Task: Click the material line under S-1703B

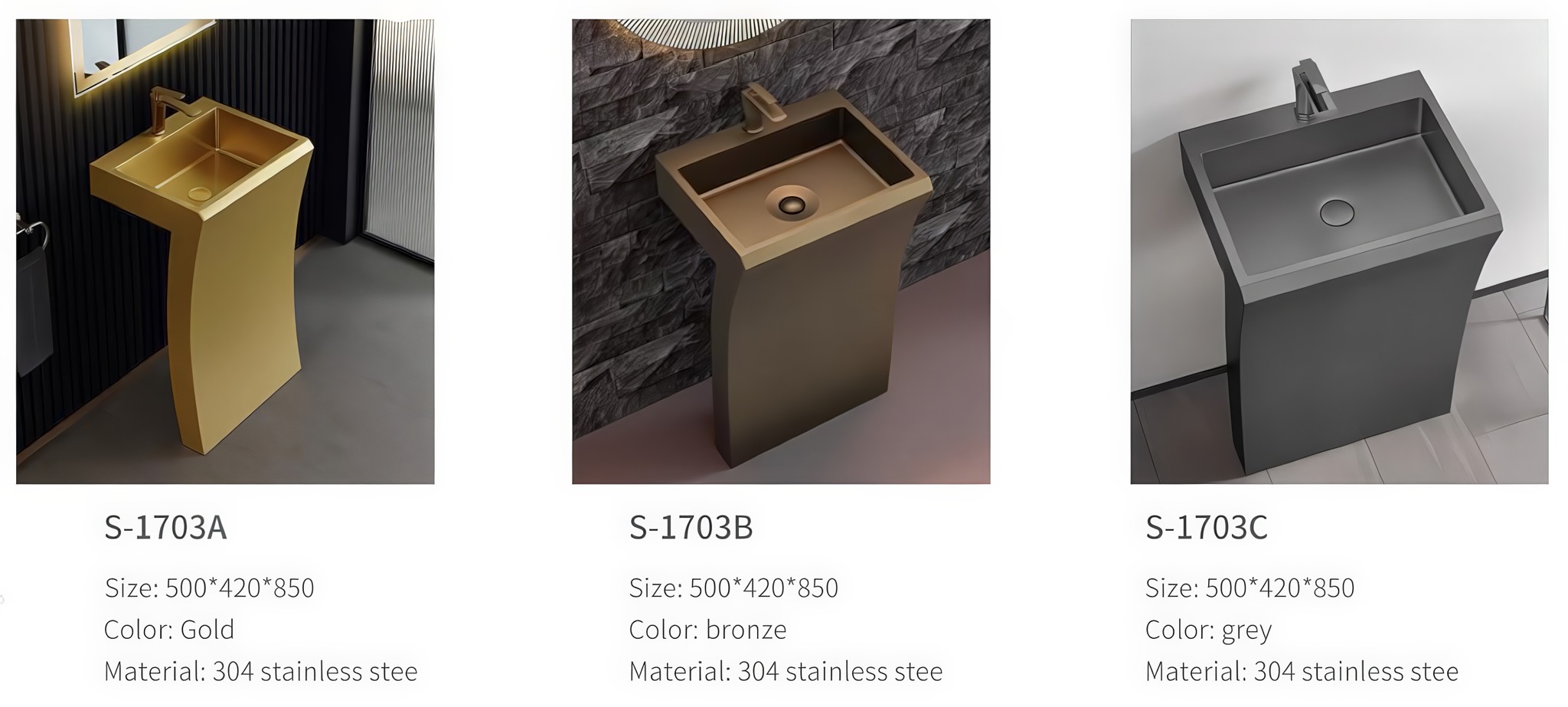Action: [x=786, y=672]
